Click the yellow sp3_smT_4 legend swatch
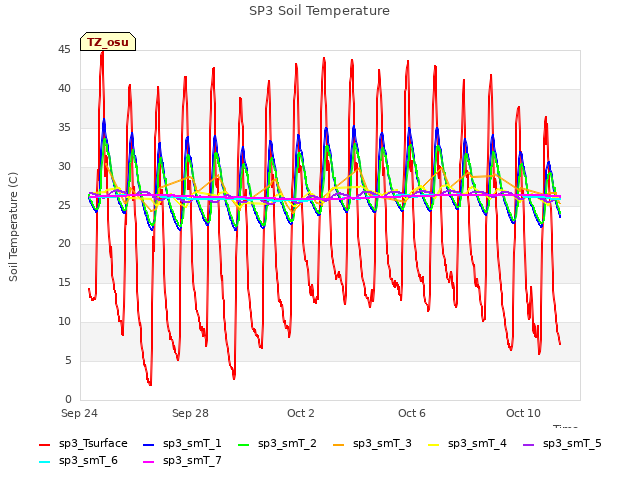640x480 pixels. 433,444
